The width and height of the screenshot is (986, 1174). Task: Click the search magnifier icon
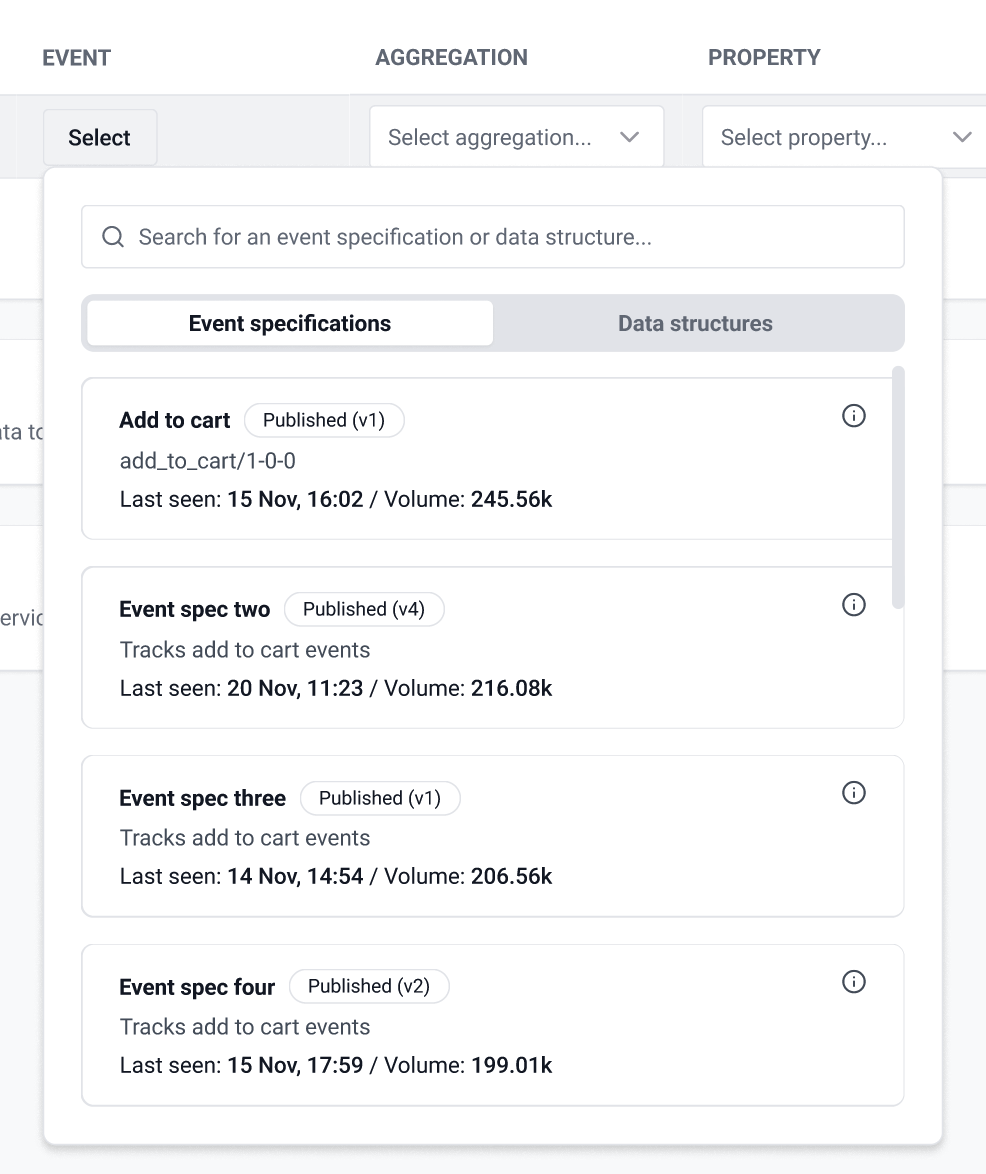(112, 236)
